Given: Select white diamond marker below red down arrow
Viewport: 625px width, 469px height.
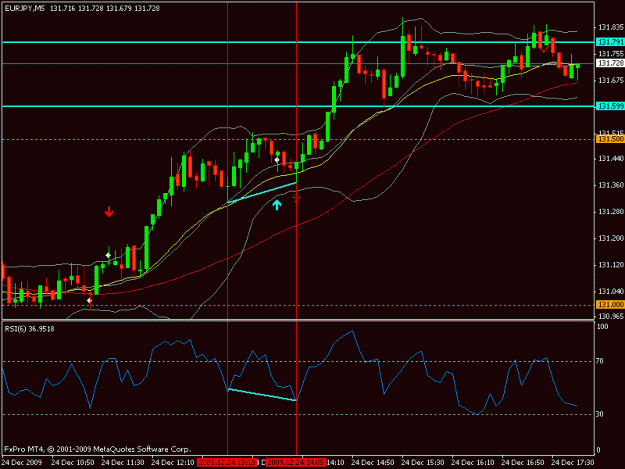Looking at the screenshot, I should pyautogui.click(x=108, y=255).
